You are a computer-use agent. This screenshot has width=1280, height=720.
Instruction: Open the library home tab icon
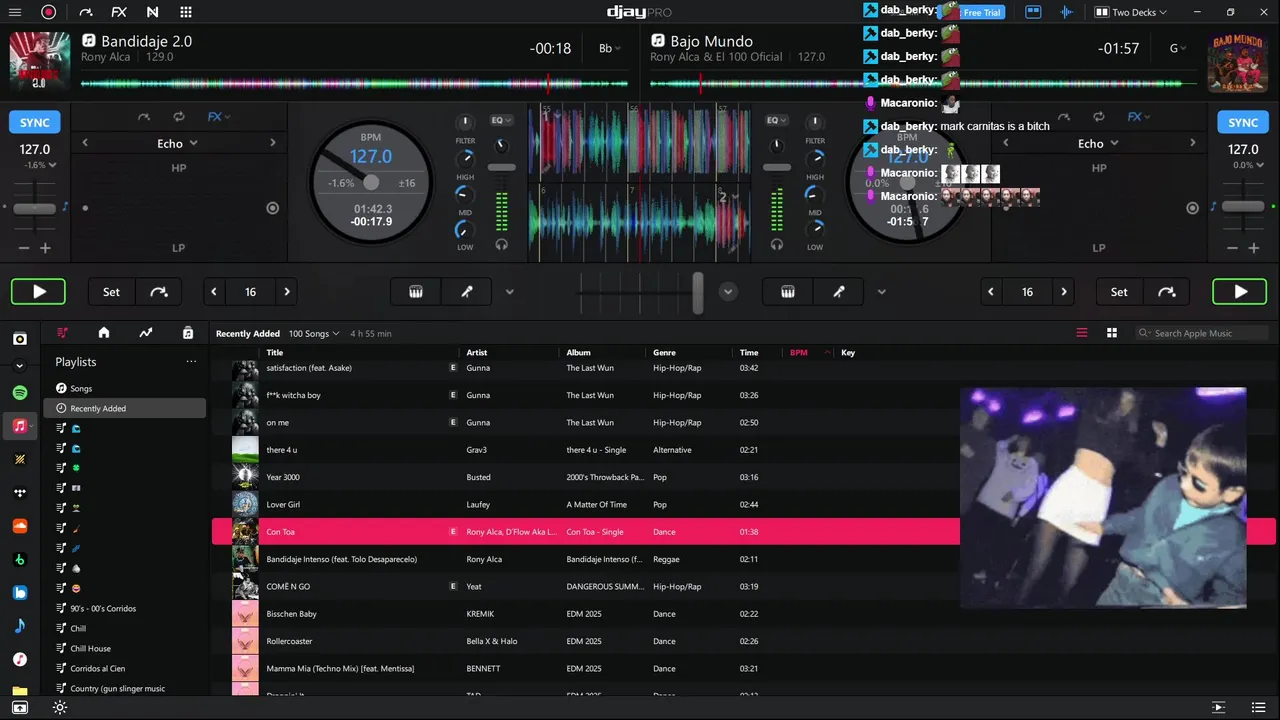(104, 333)
